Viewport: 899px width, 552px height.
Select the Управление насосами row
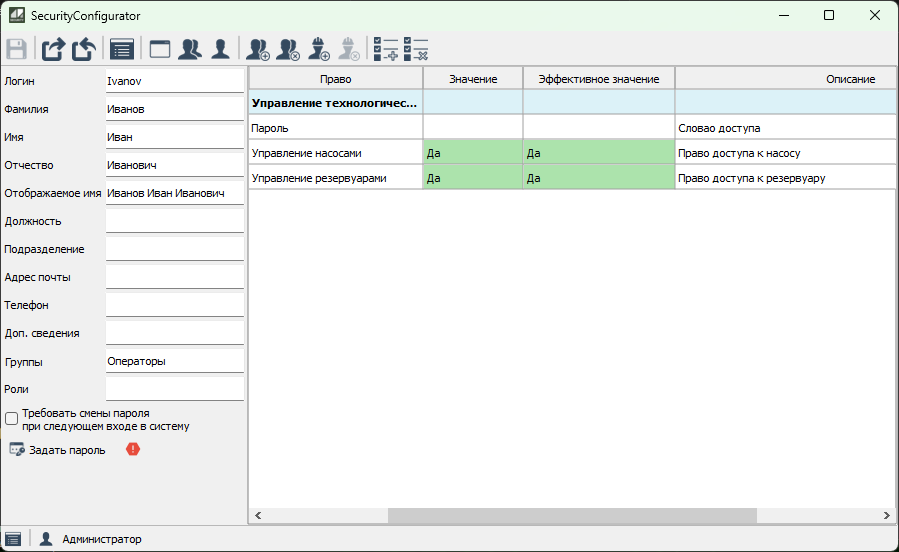click(335, 153)
